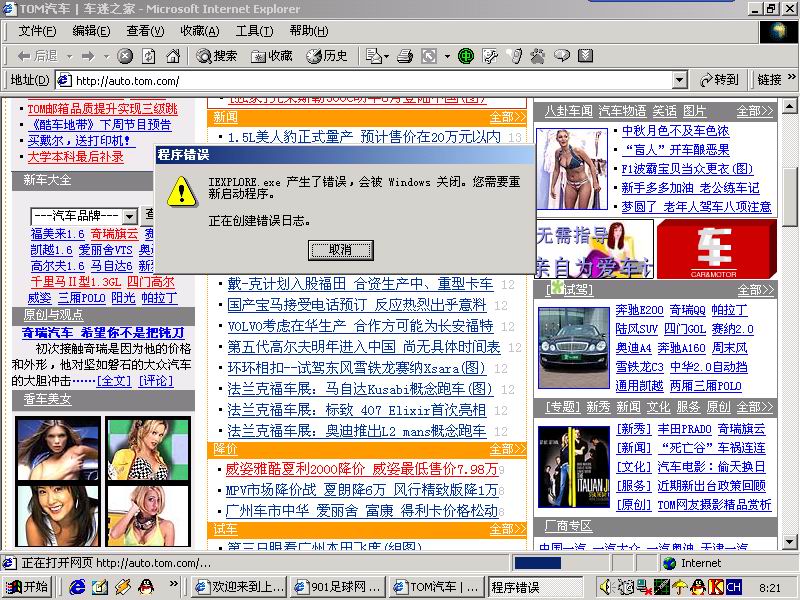Image resolution: width=800 pixels, height=600 pixels.
Task: Open the 奇瑞汽车 希望你不是把钝刀 article
Action: (x=103, y=333)
